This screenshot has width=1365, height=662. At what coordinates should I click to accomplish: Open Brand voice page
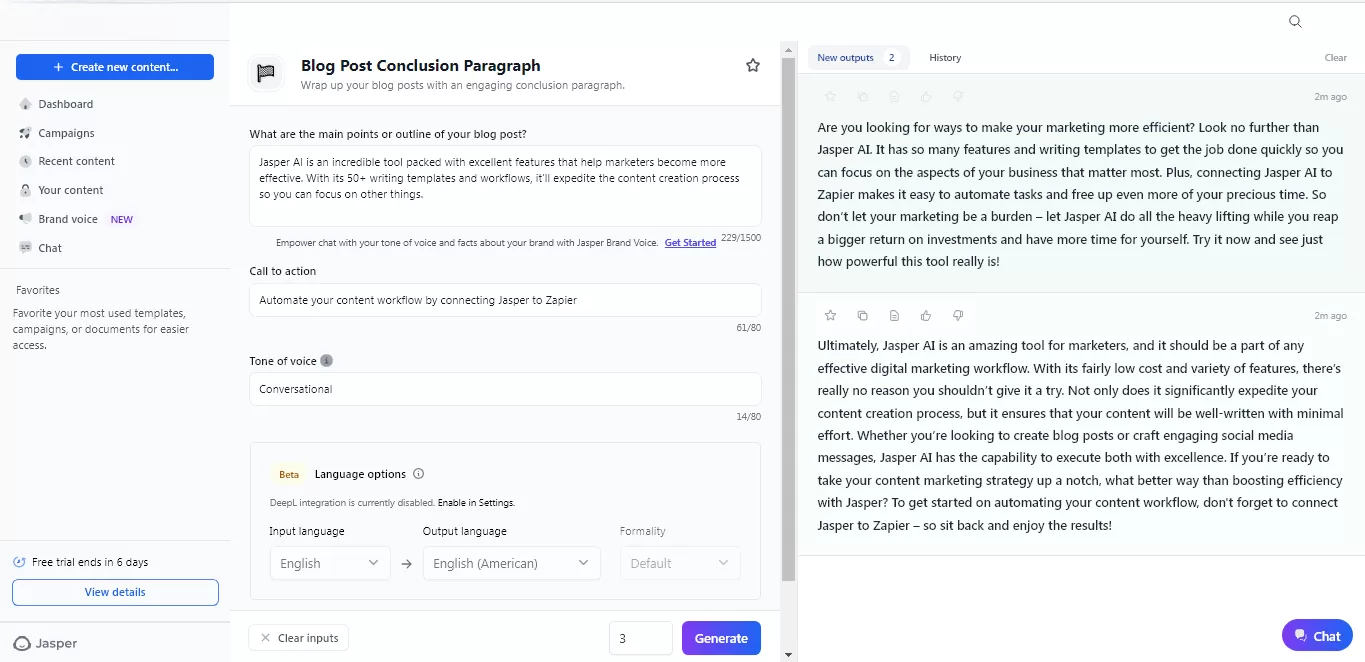click(68, 219)
